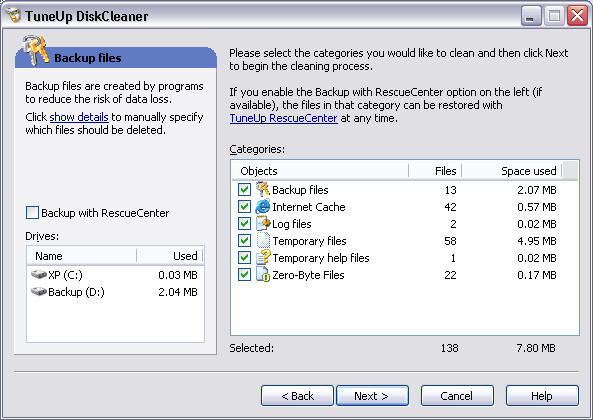This screenshot has height=420, width=593.
Task: Click the Backup files keys icon in list
Action: click(x=263, y=189)
